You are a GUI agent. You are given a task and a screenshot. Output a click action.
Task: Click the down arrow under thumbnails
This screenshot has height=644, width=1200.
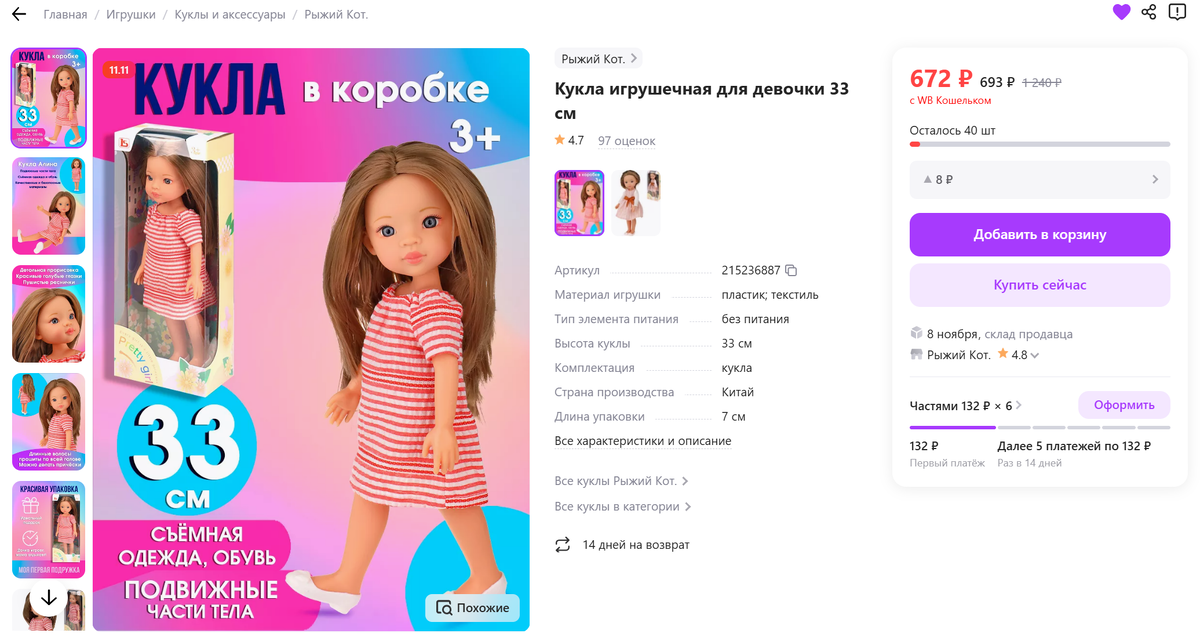click(48, 598)
